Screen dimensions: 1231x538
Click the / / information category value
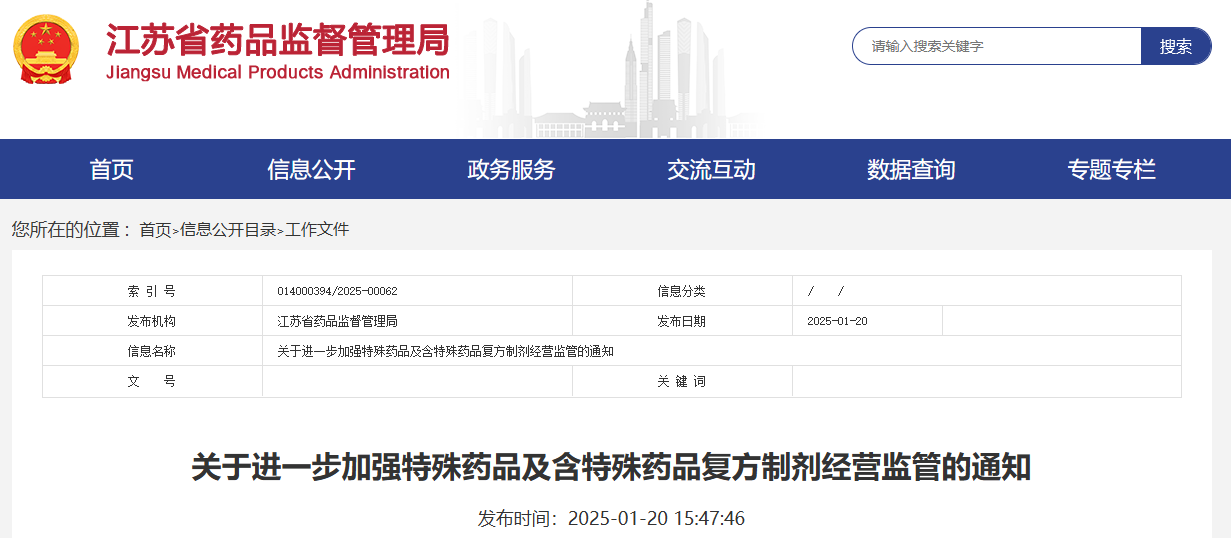pyautogui.click(x=826, y=291)
